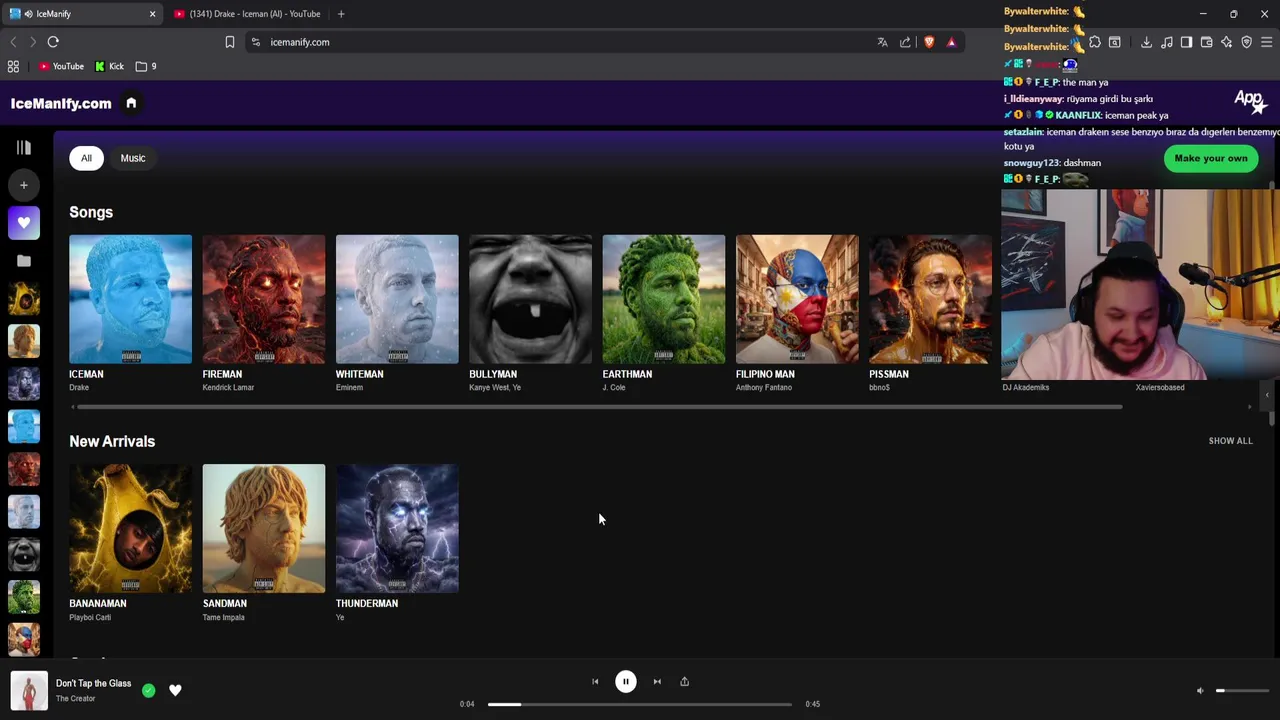Open the Kick bookmark
This screenshot has width=1280, height=720.
109,66
